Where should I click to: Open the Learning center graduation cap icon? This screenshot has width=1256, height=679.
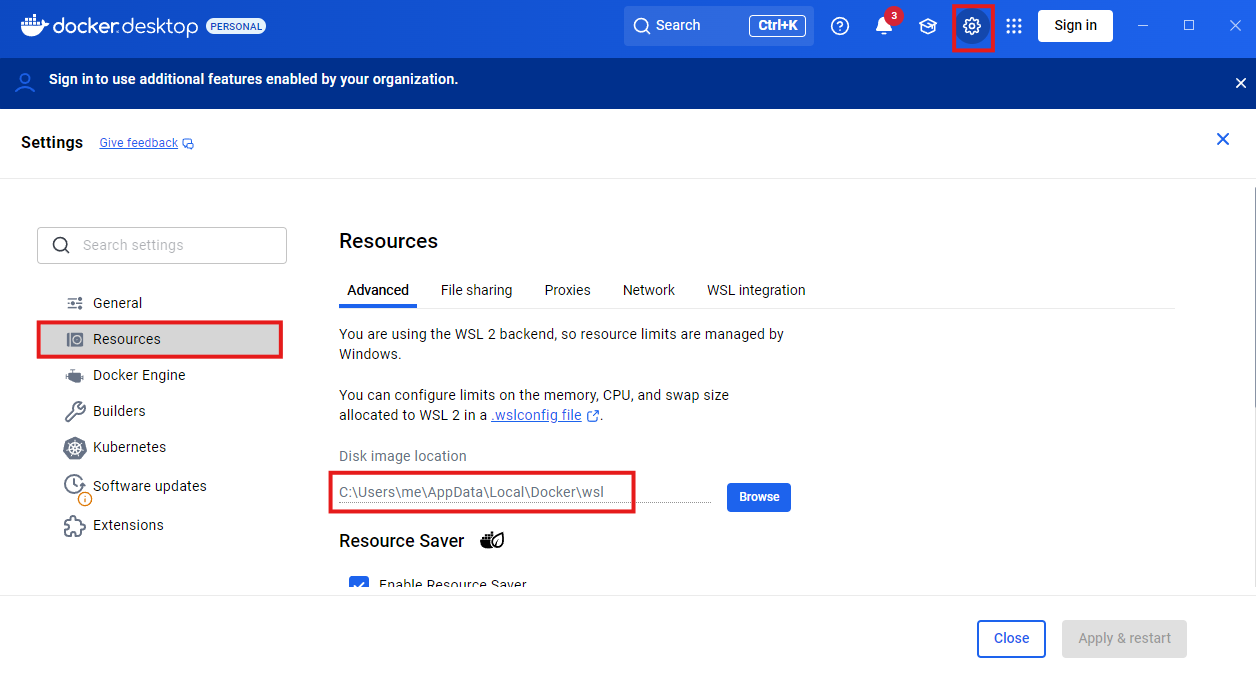tap(928, 26)
